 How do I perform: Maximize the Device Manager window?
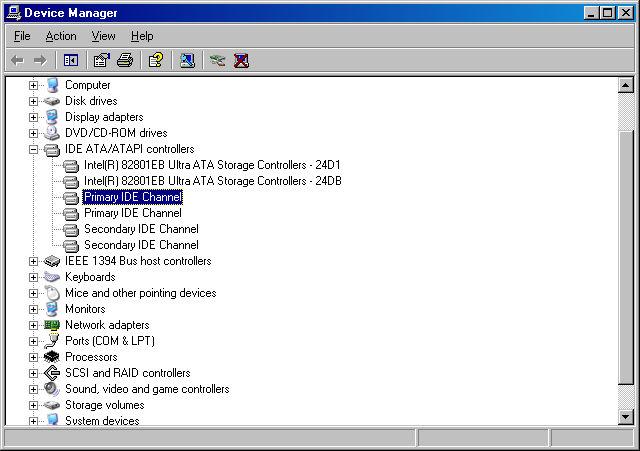[x=607, y=13]
